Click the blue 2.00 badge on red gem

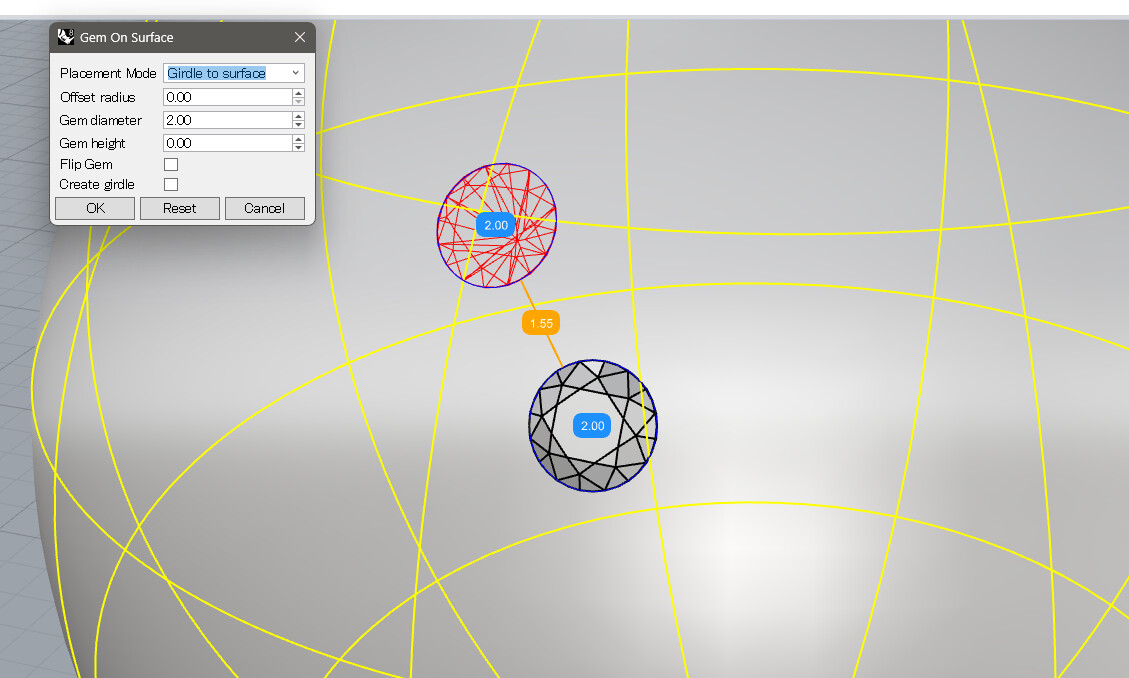[x=495, y=225]
